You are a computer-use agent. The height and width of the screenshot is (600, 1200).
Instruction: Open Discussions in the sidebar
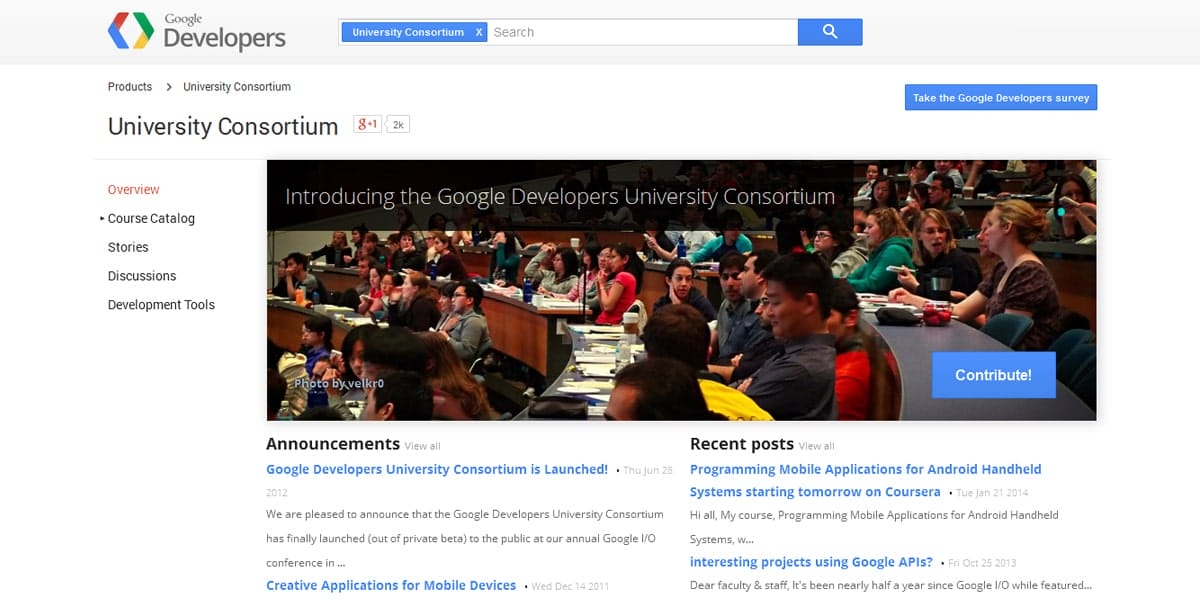142,276
